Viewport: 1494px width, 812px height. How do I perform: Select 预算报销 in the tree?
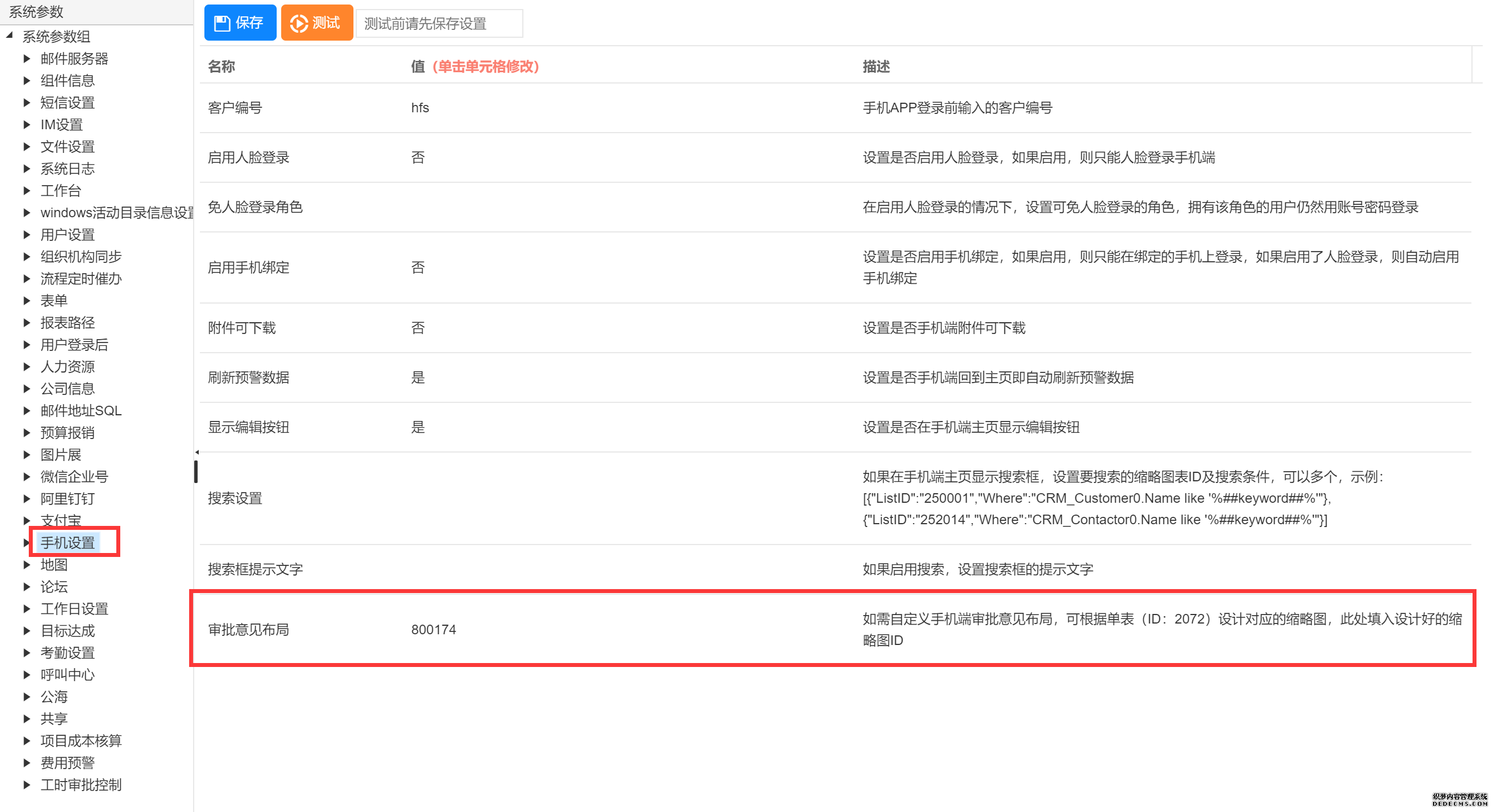68,433
